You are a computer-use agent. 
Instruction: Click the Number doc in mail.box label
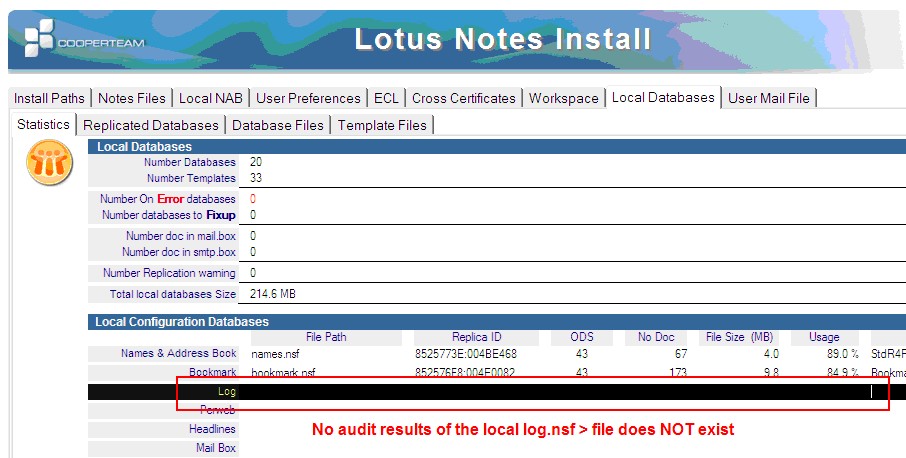(181, 236)
